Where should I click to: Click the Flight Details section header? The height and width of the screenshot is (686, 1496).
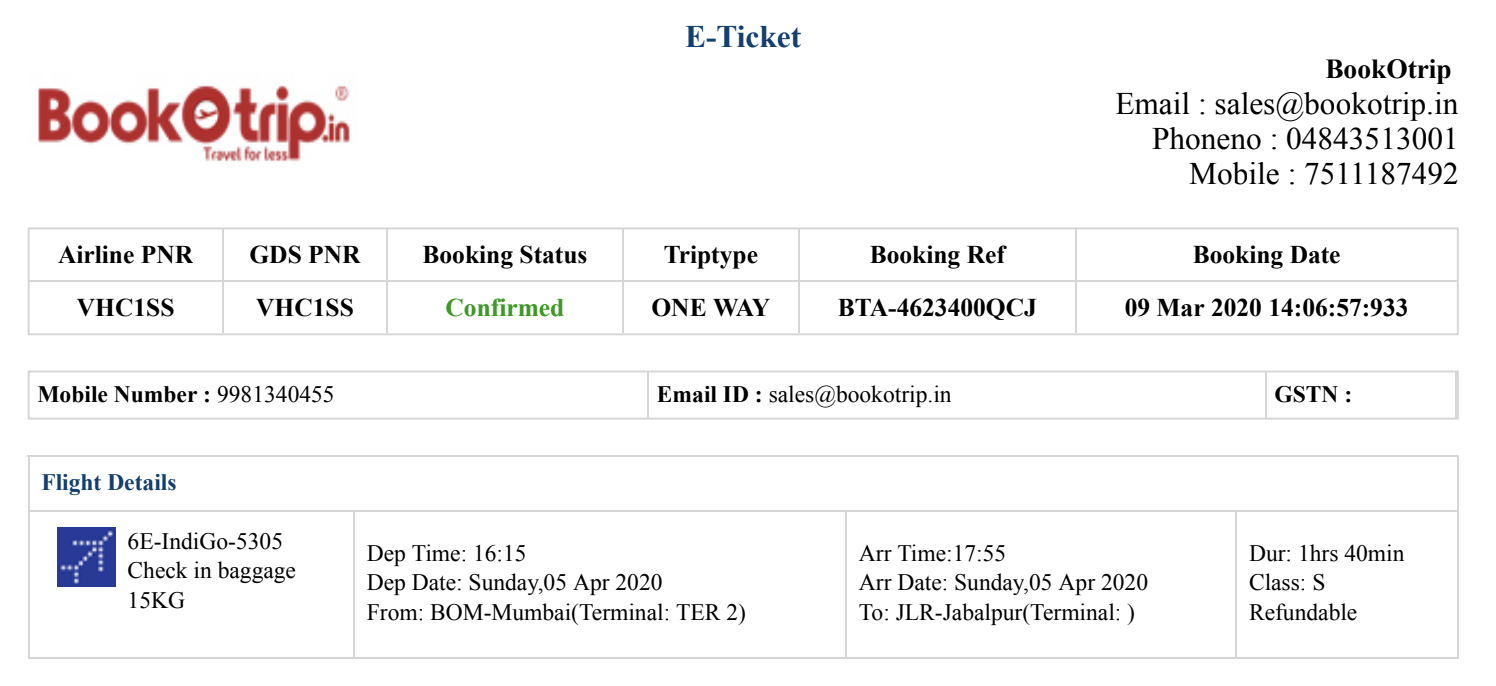(109, 483)
